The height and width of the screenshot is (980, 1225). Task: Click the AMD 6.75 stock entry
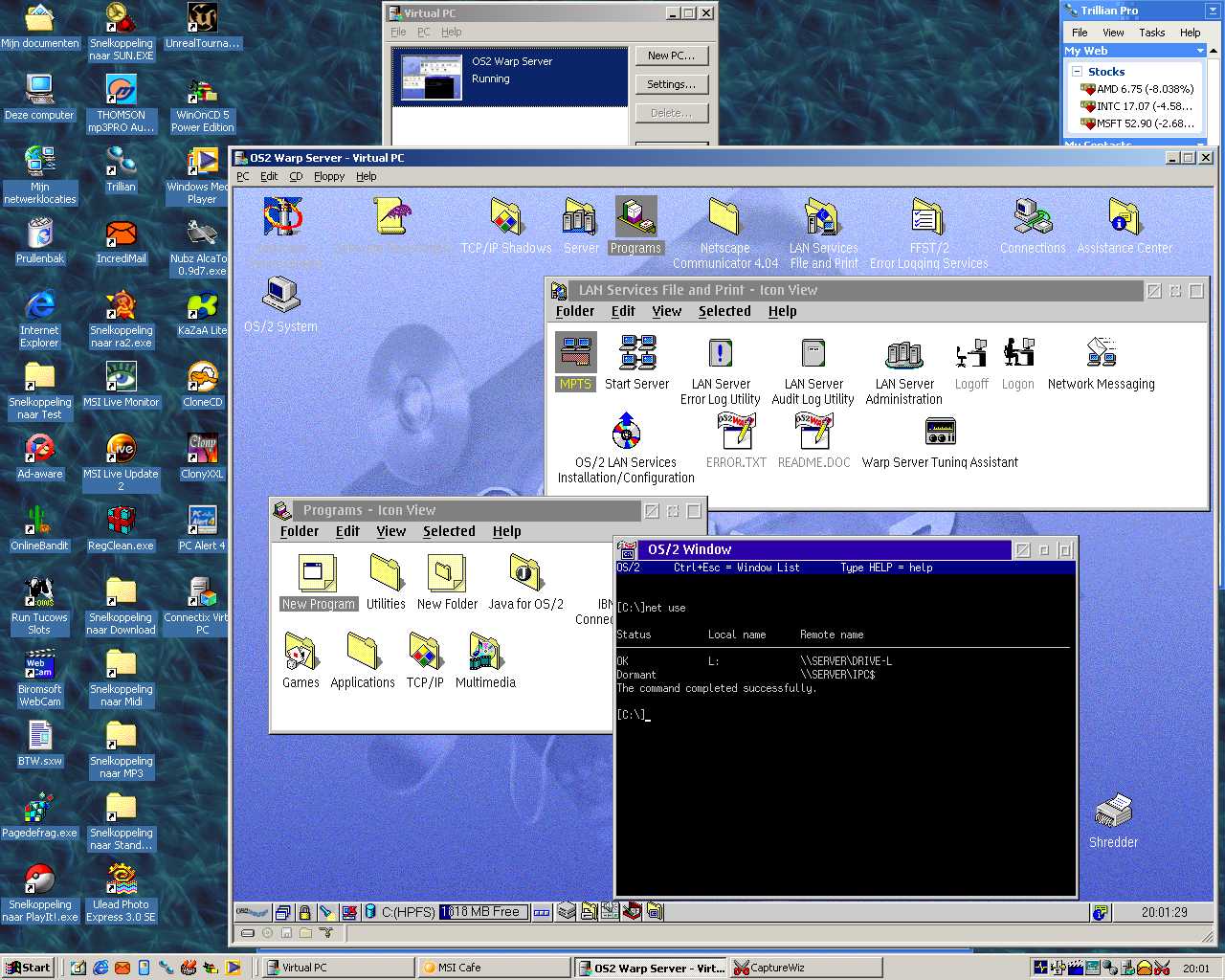[x=1137, y=89]
